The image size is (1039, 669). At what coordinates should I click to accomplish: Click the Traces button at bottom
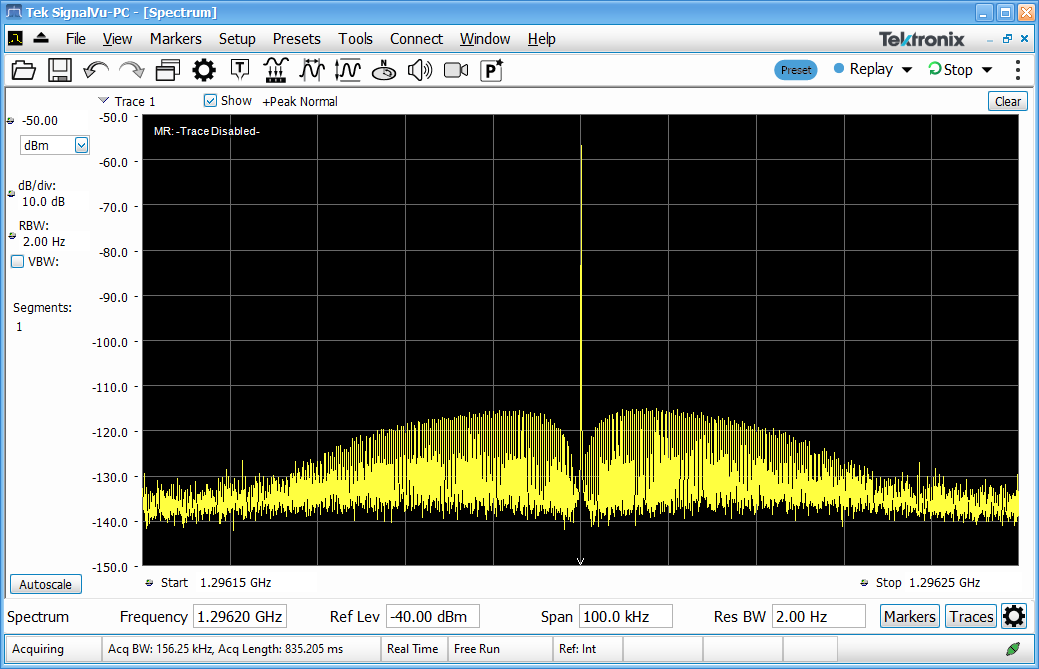tap(971, 616)
